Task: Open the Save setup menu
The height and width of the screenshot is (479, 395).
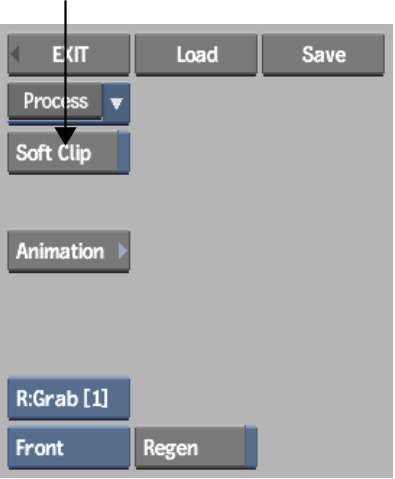Action: coord(323,55)
